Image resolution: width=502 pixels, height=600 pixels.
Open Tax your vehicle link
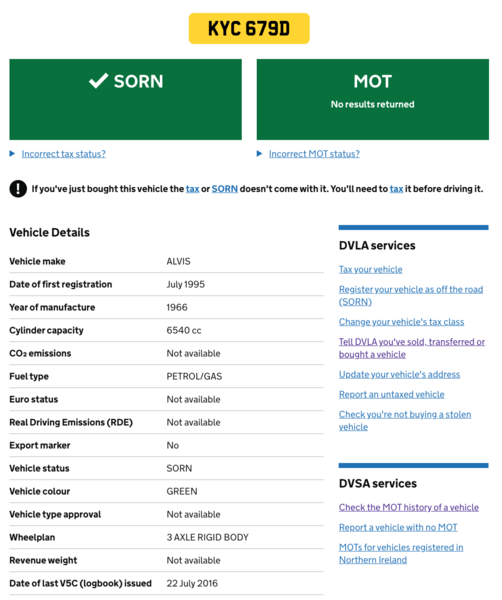[370, 269]
